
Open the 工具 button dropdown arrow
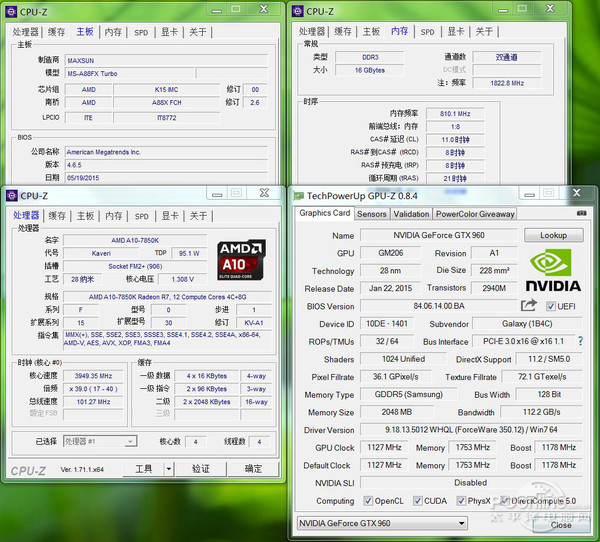point(168,469)
